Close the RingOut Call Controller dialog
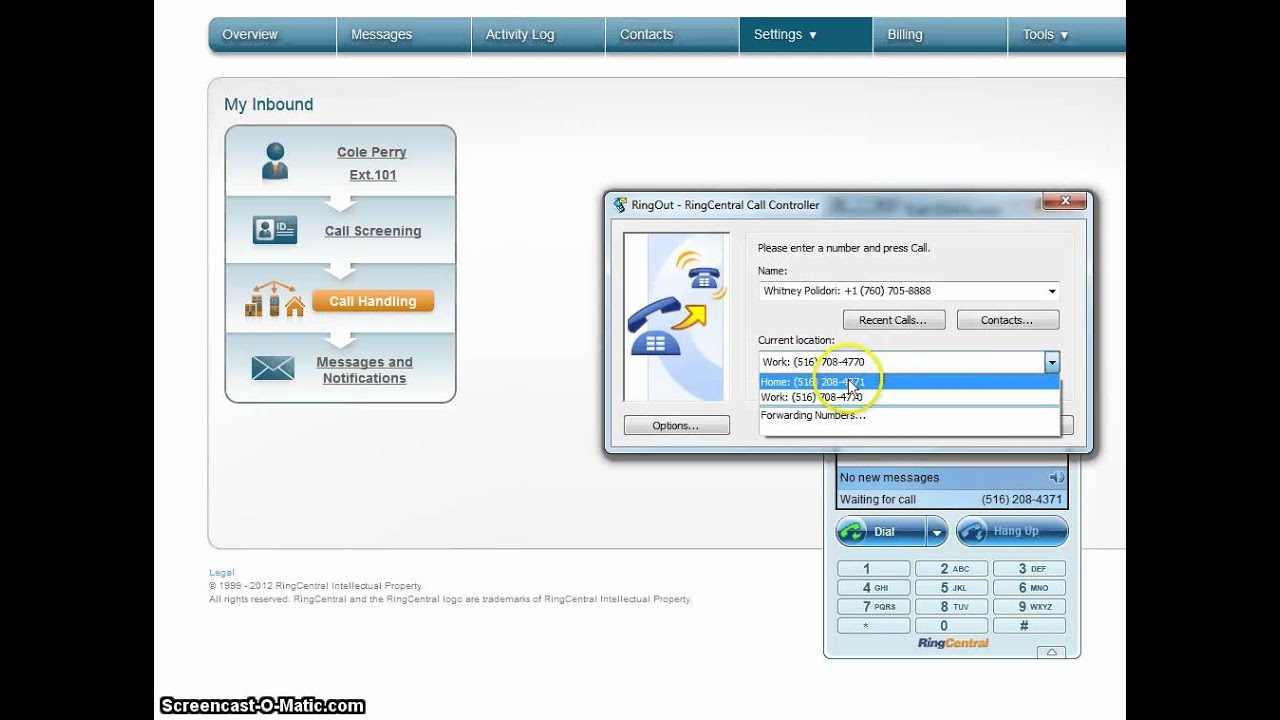 point(1064,201)
